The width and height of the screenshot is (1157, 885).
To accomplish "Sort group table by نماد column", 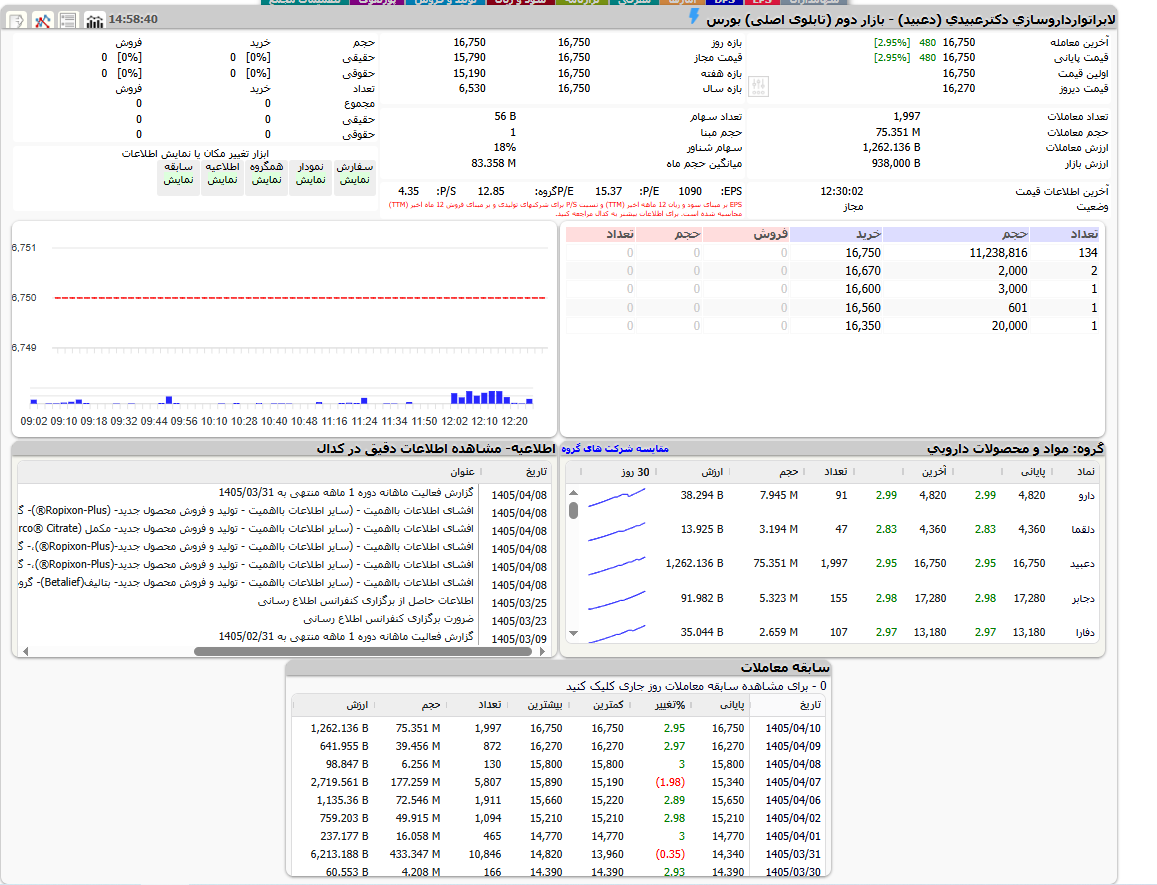I will pos(1085,472).
